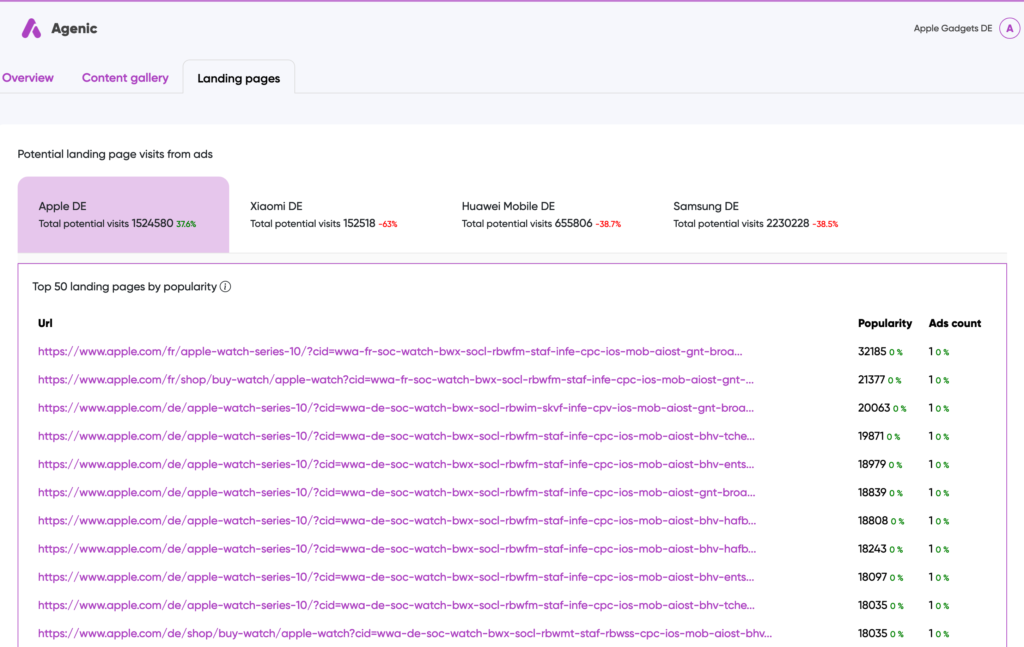This screenshot has width=1024, height=647.
Task: Open the Content gallery tab
Action: pyautogui.click(x=125, y=78)
